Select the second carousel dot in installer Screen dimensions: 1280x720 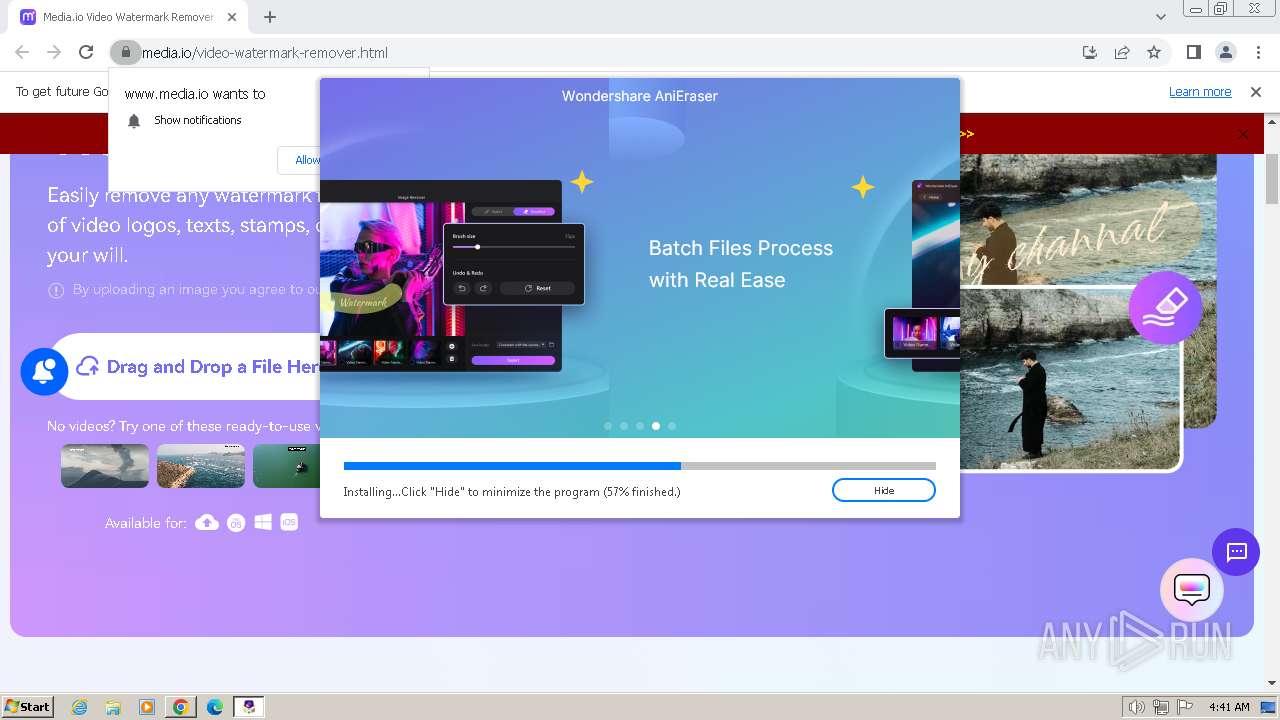point(624,426)
